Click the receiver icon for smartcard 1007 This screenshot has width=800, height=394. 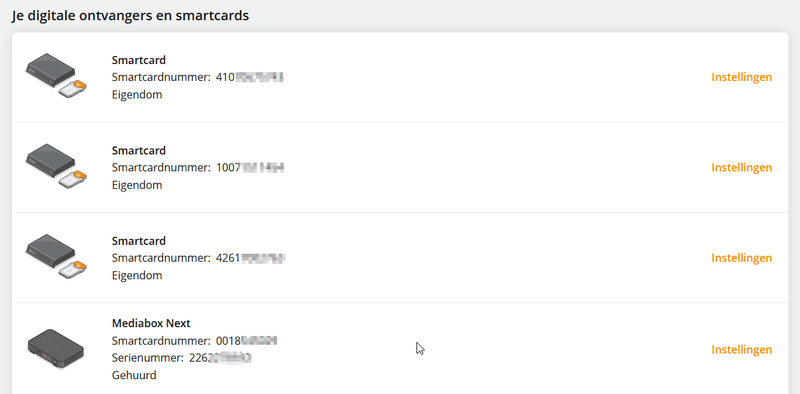click(56, 166)
